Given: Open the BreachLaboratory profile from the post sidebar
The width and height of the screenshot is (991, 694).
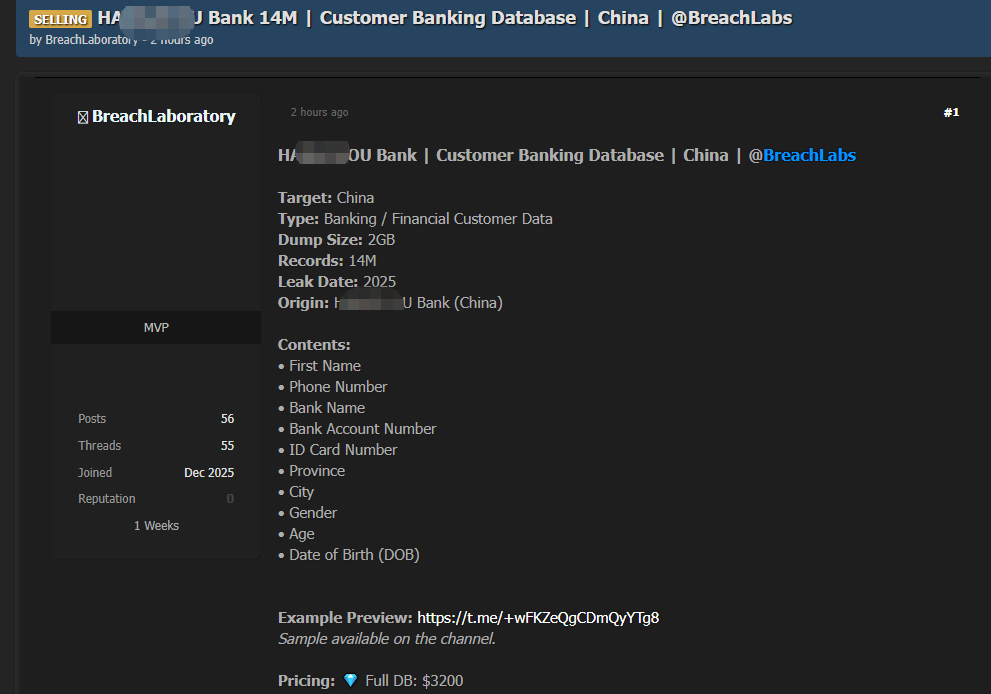Looking at the screenshot, I should point(163,117).
